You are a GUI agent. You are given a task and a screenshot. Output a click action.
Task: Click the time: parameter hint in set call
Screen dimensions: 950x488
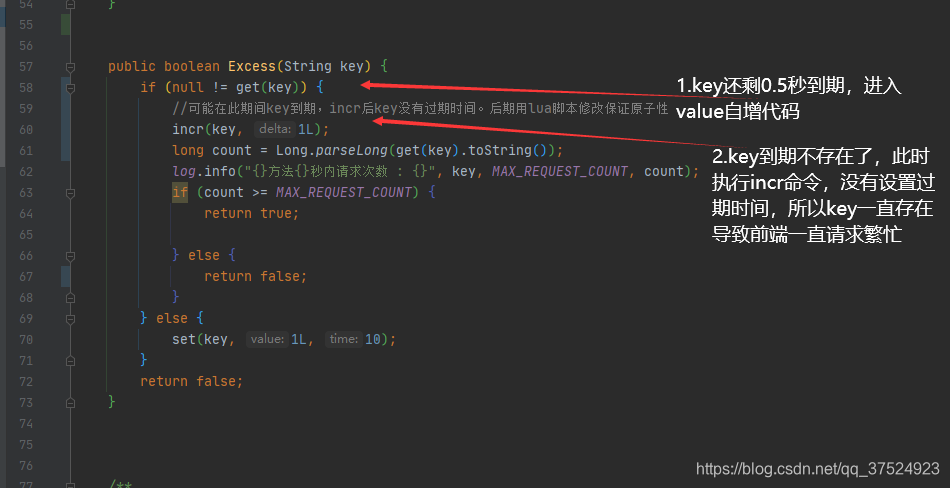pyautogui.click(x=344, y=339)
